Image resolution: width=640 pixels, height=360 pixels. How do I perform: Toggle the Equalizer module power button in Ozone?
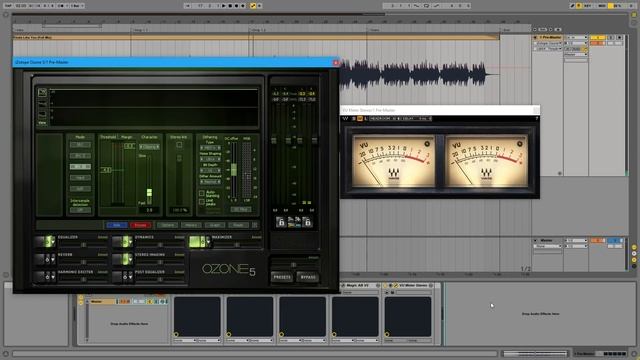coord(48,242)
